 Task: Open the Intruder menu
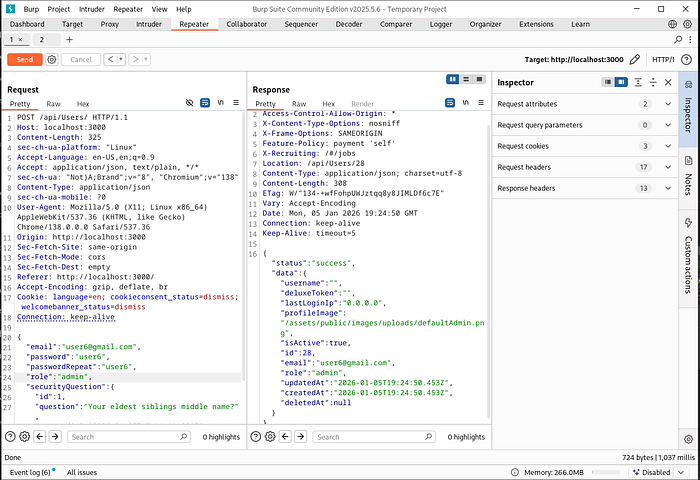coord(92,9)
